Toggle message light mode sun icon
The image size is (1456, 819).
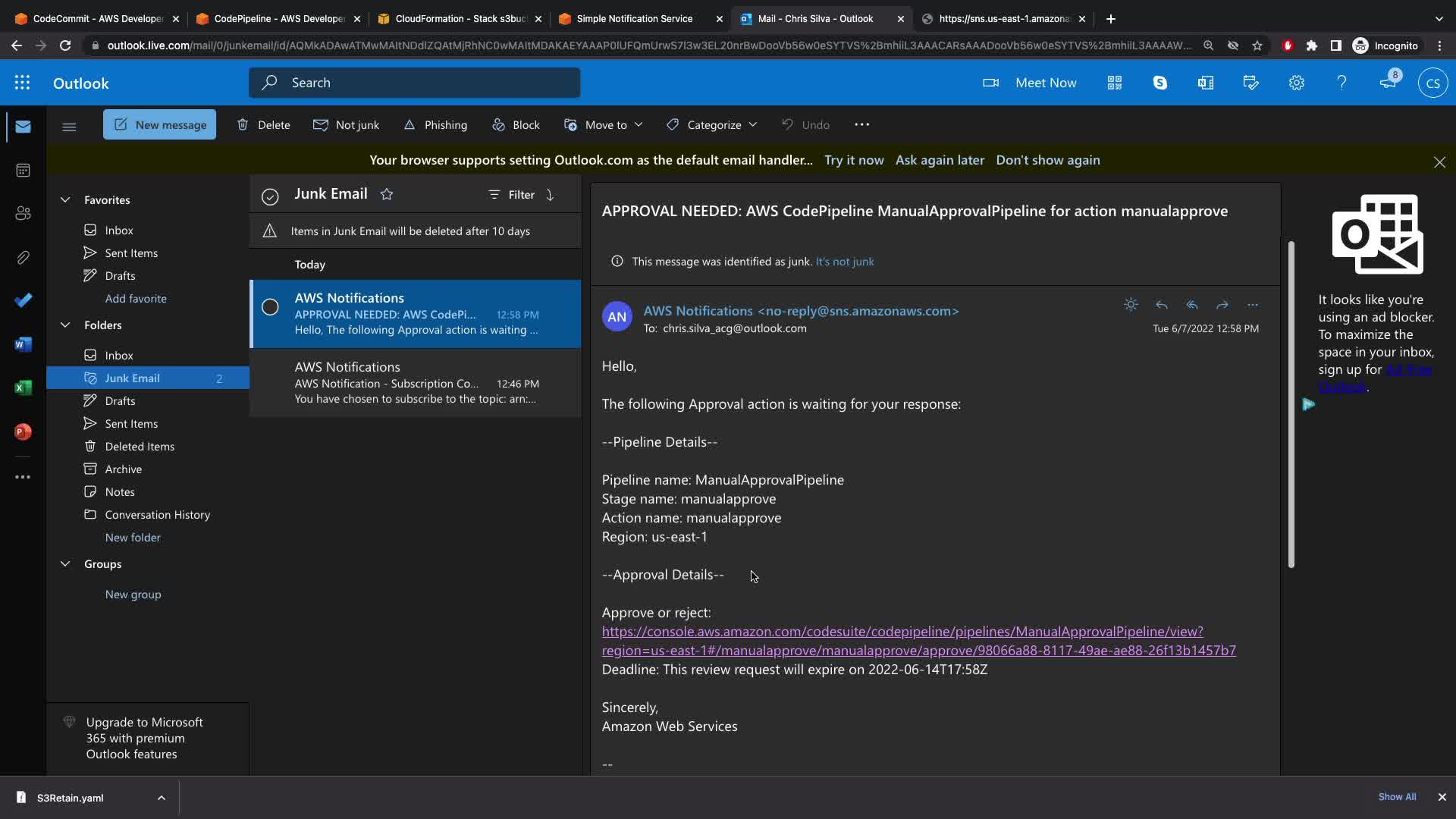(1131, 305)
